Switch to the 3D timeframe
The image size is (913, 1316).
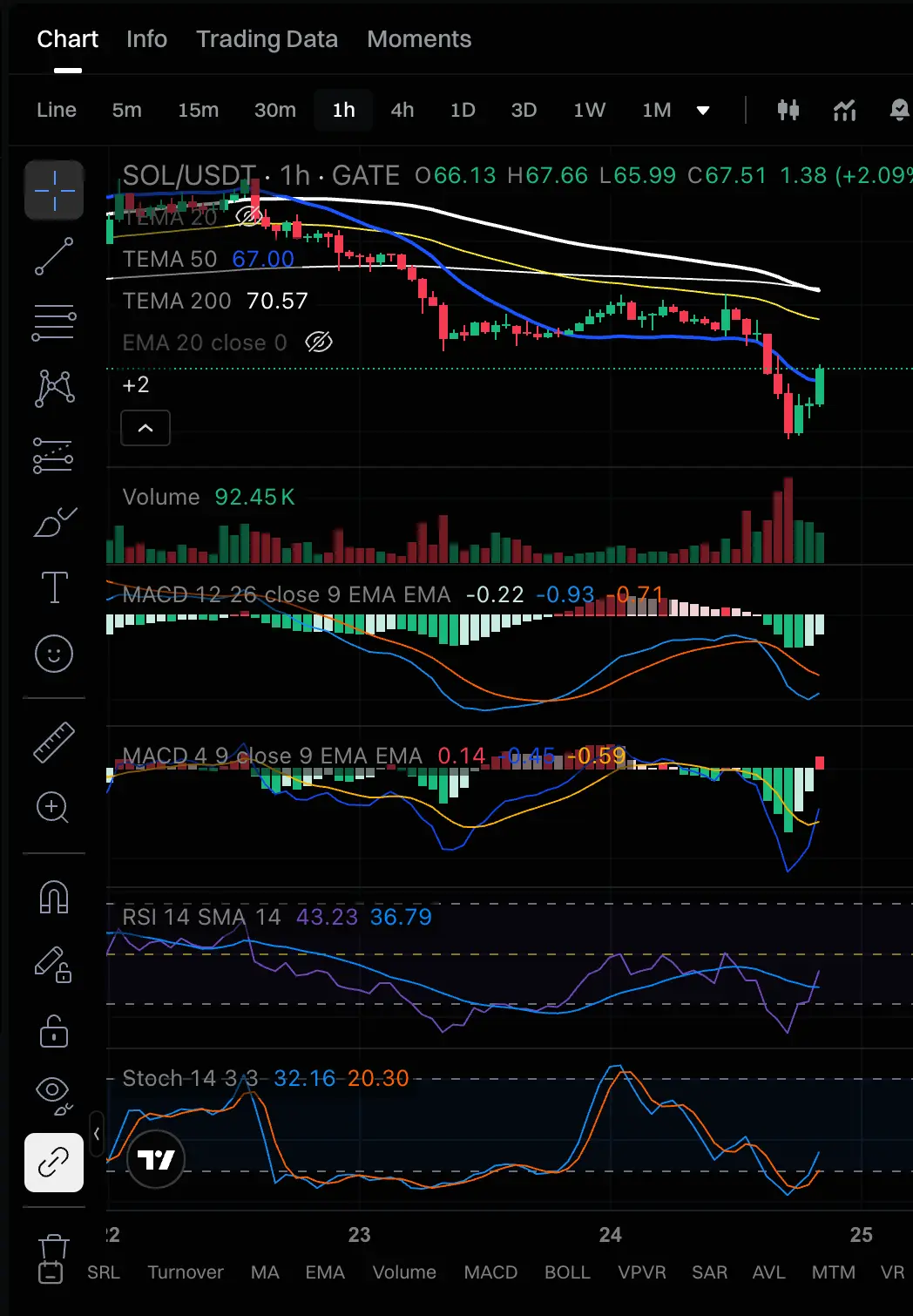[524, 110]
